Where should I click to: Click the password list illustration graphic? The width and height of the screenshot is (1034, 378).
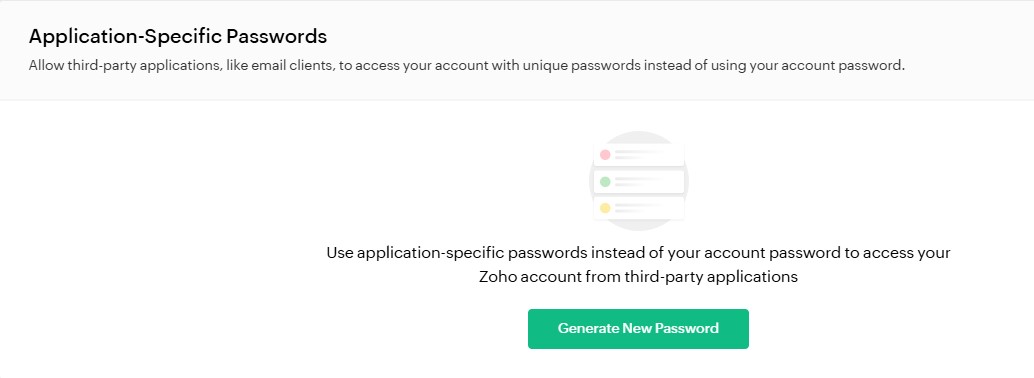click(x=638, y=181)
